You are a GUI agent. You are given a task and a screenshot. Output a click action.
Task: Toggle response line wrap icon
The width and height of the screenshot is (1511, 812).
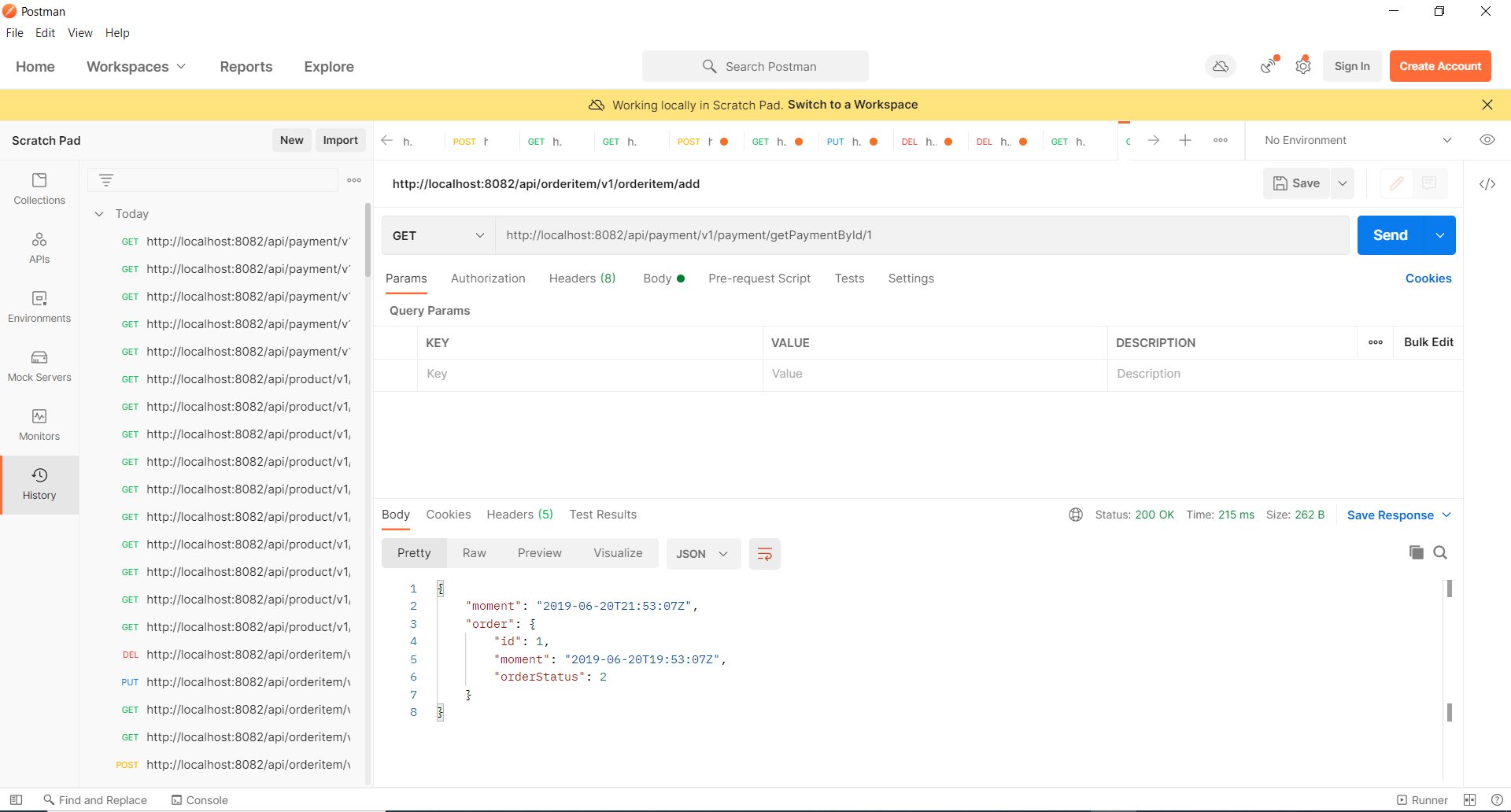[764, 554]
